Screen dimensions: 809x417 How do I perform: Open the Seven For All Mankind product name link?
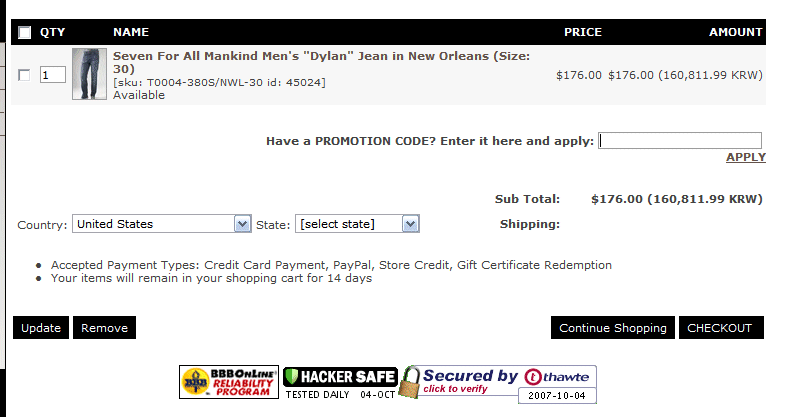point(321,62)
